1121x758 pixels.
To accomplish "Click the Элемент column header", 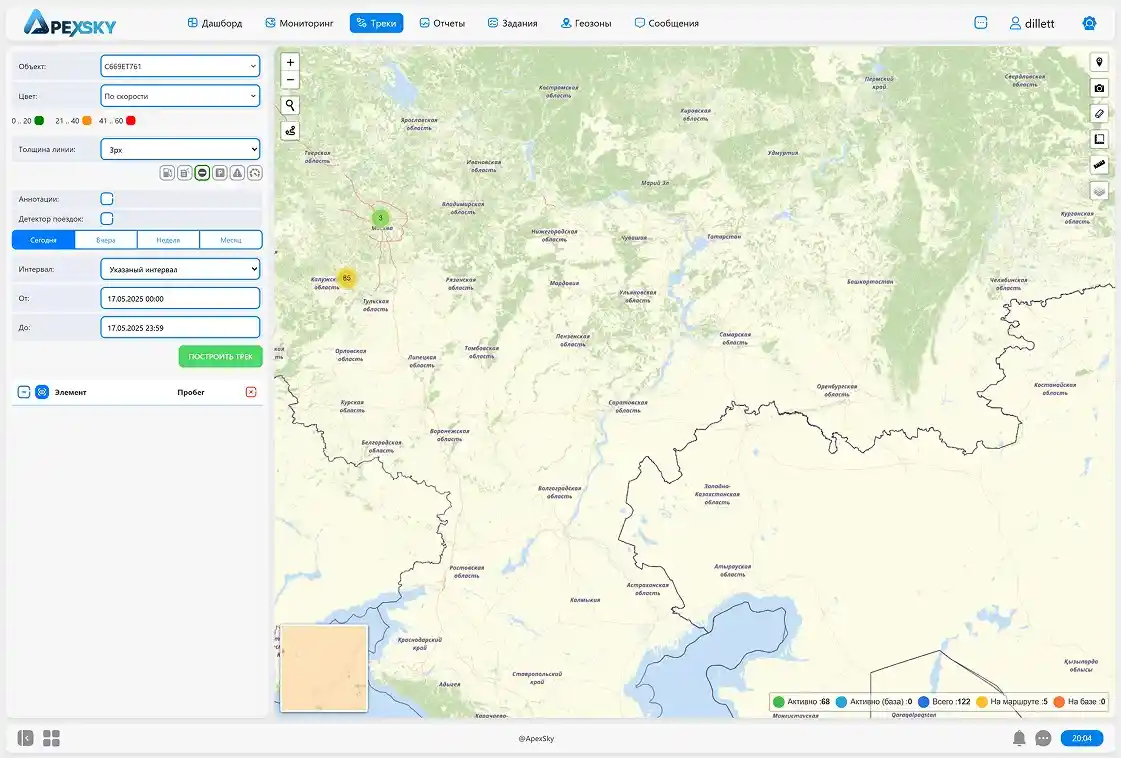I will [70, 392].
